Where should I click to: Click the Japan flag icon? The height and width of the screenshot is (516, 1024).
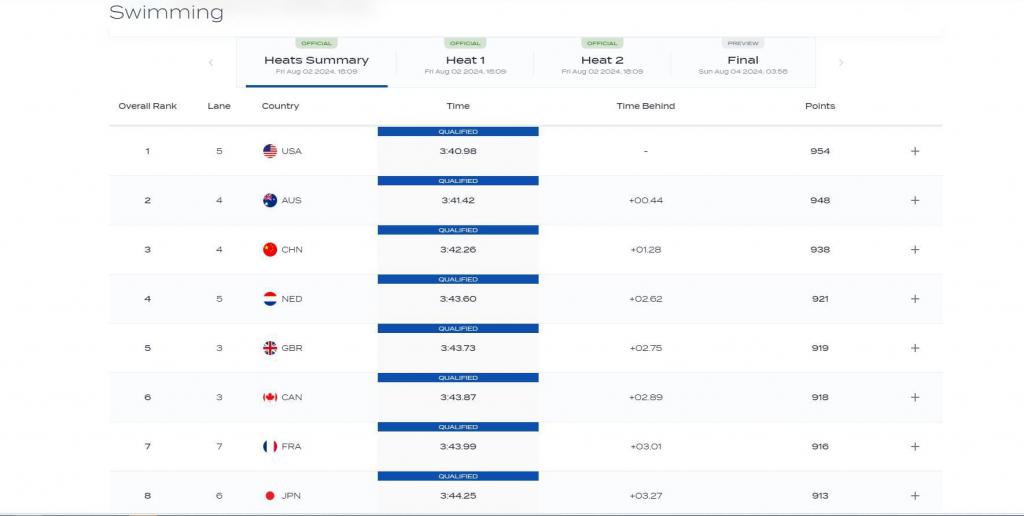(270, 495)
